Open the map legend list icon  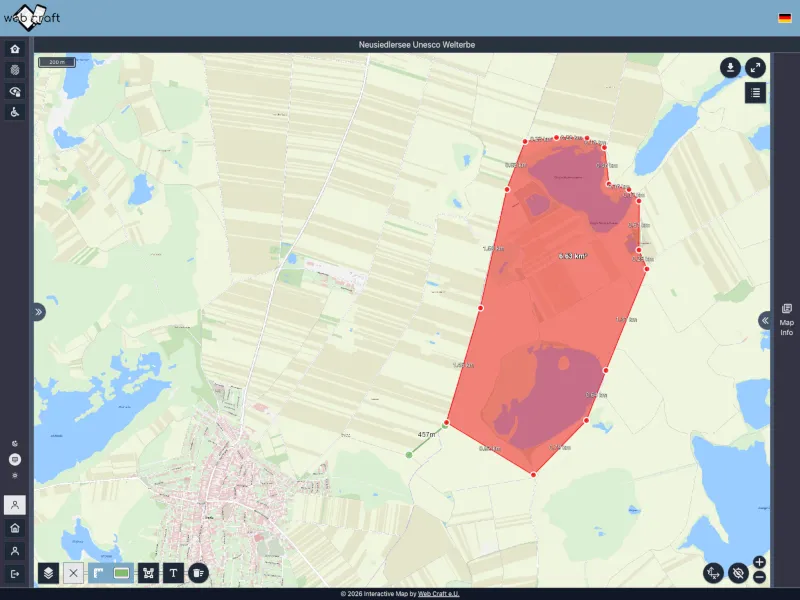click(x=755, y=93)
